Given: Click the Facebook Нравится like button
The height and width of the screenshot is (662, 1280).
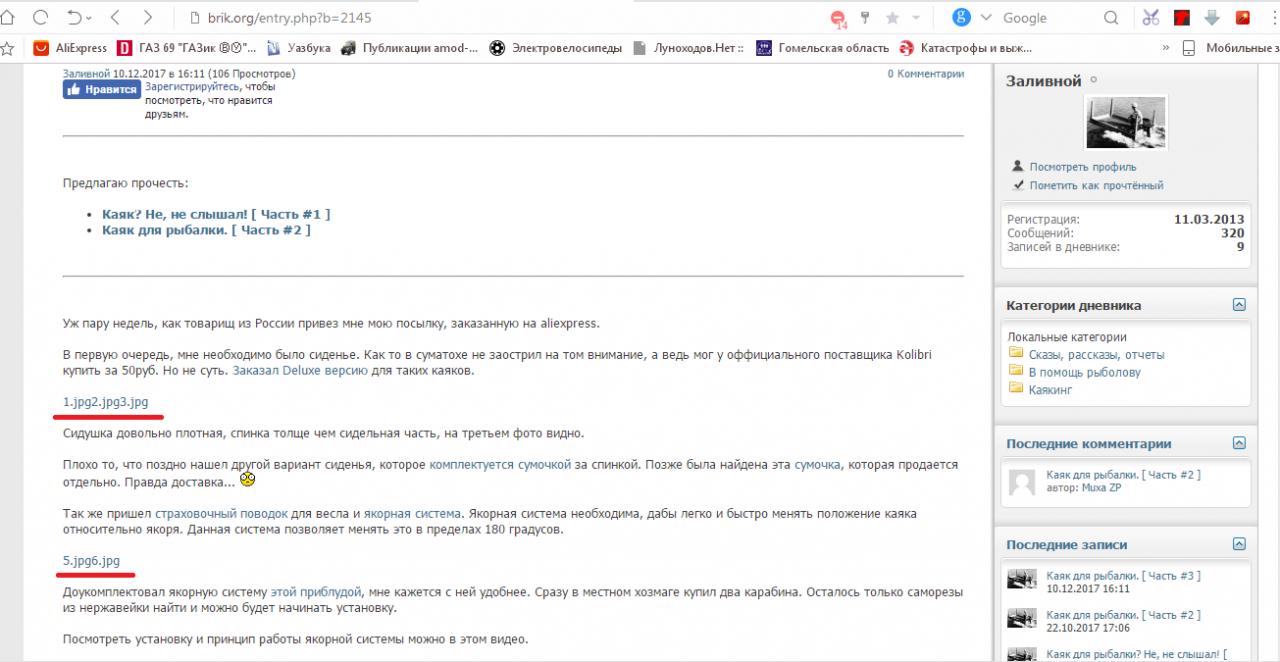Looking at the screenshot, I should coord(101,89).
